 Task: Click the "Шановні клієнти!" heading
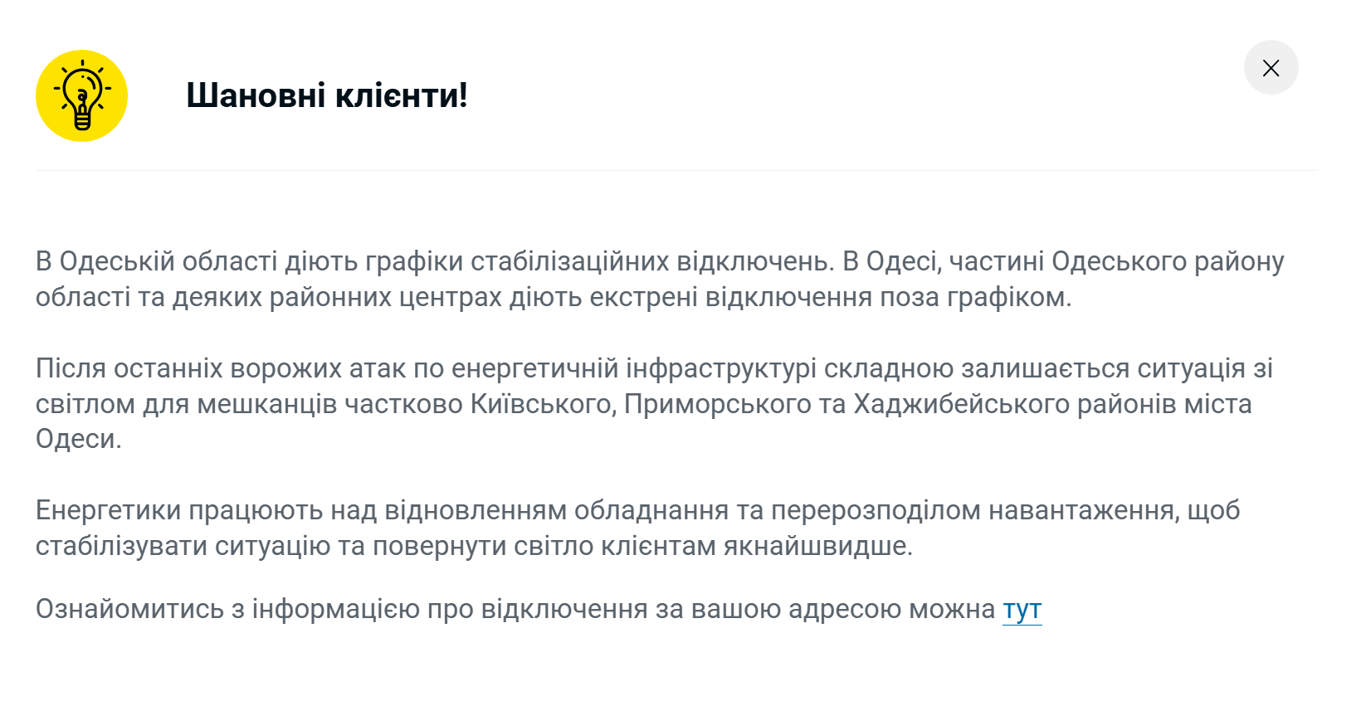(x=327, y=96)
